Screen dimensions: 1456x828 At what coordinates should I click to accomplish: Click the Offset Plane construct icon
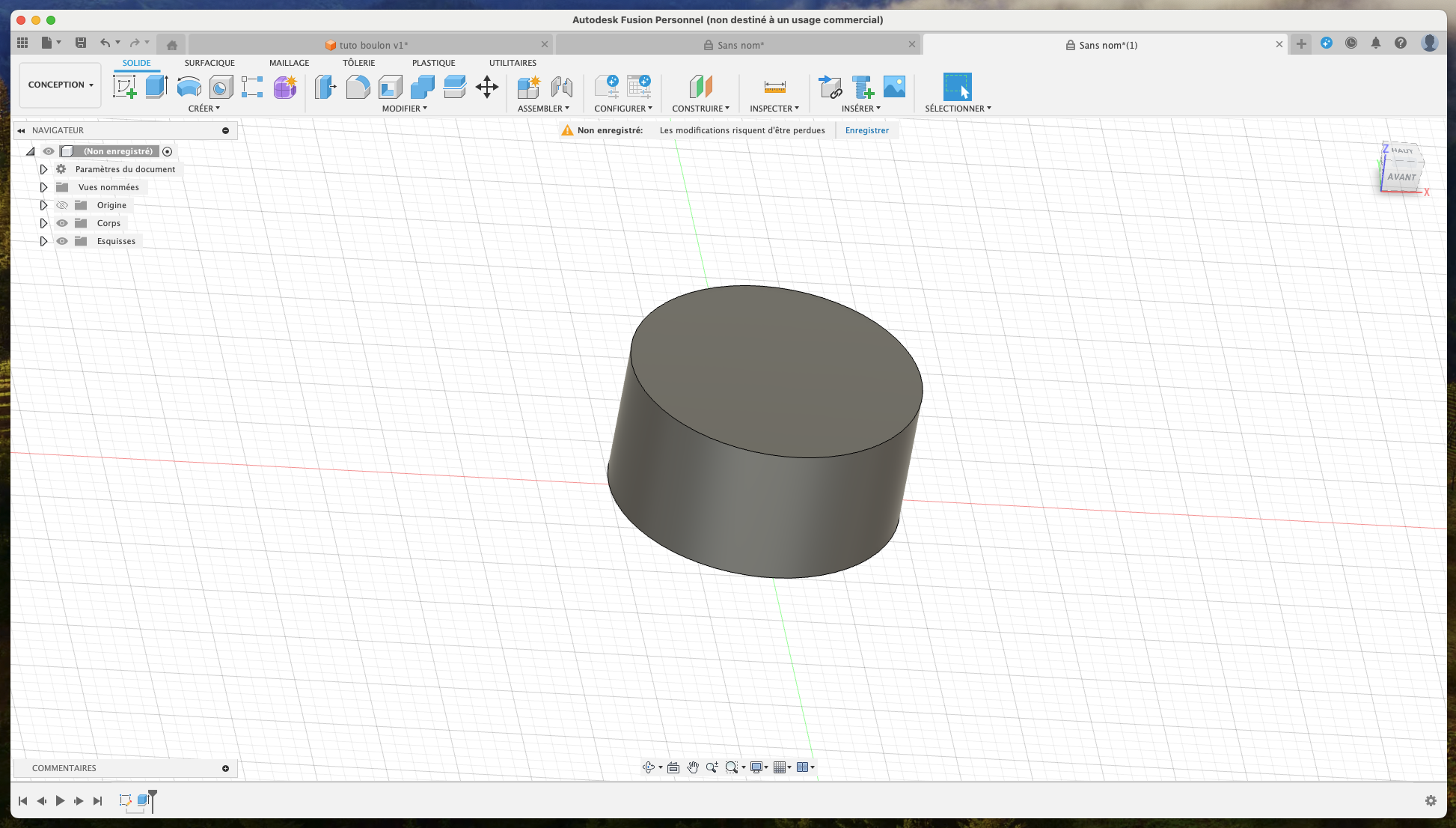click(x=700, y=87)
